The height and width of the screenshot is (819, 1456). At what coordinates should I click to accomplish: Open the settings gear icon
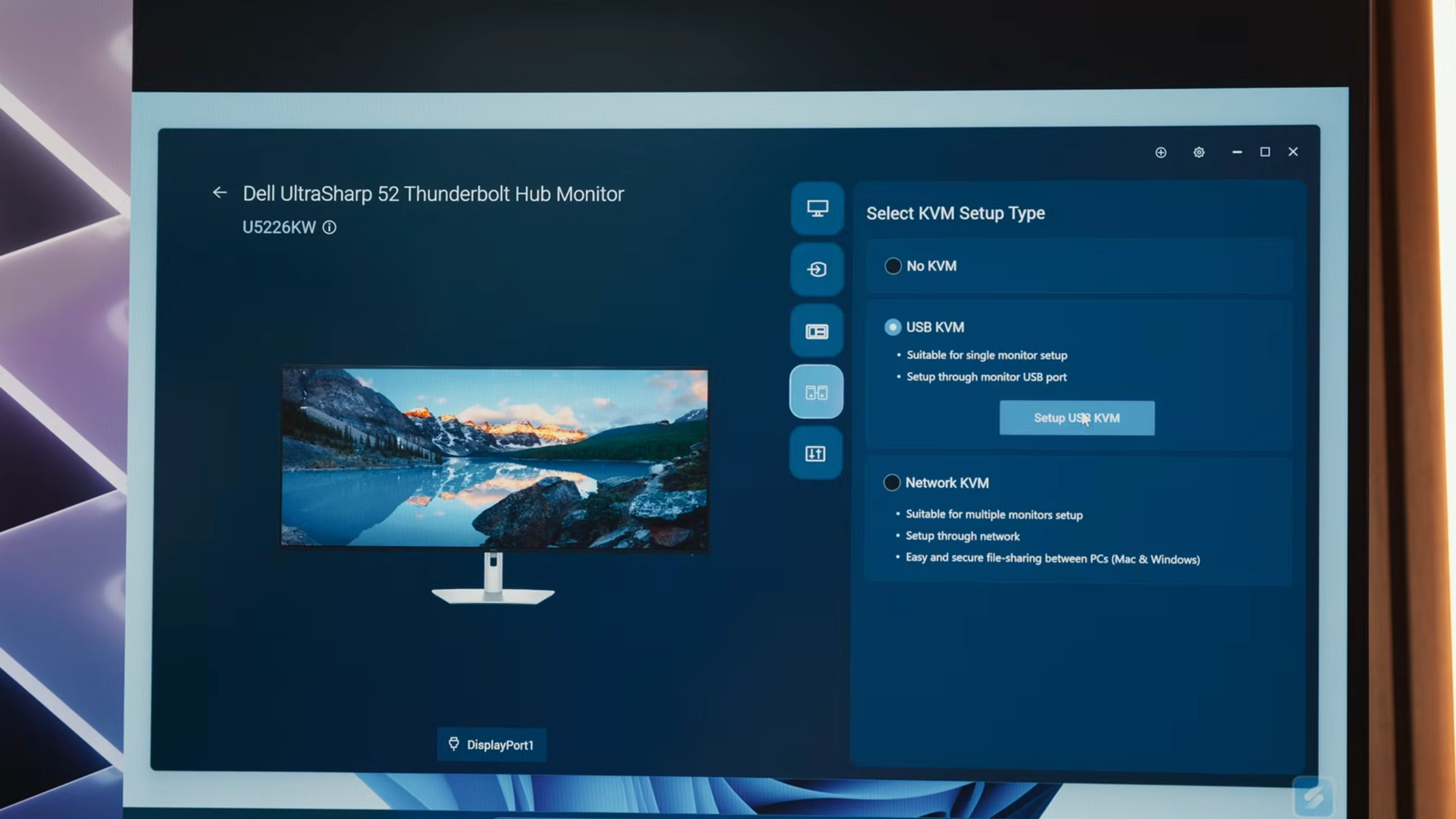(x=1199, y=152)
